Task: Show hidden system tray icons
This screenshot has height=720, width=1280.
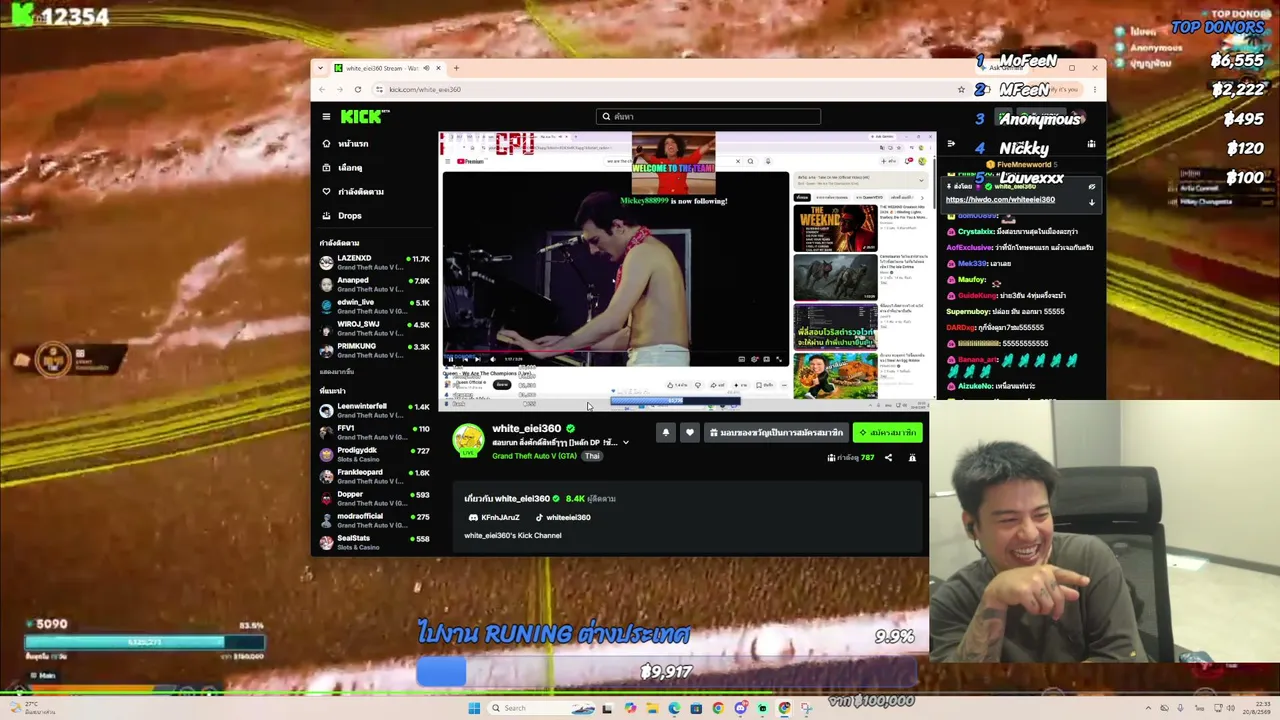Action: point(1149,708)
